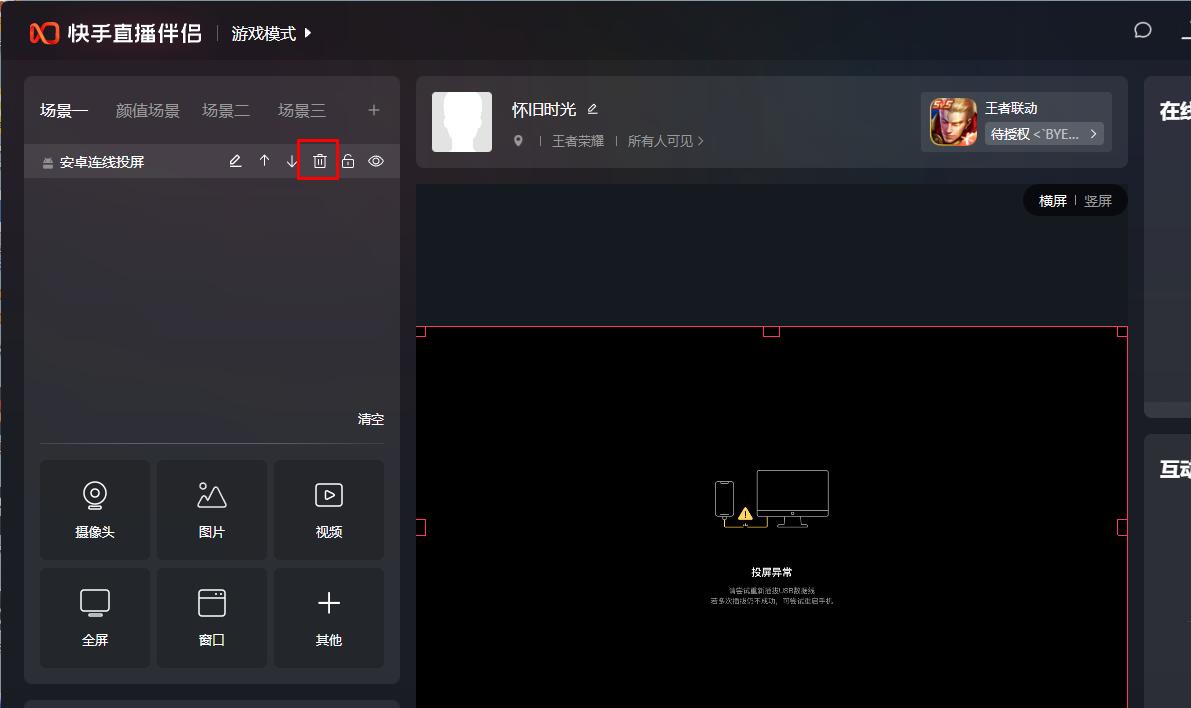Screen dimensions: 1191x708
Task: Switch to the 颜值场景 tab
Action: tap(148, 111)
